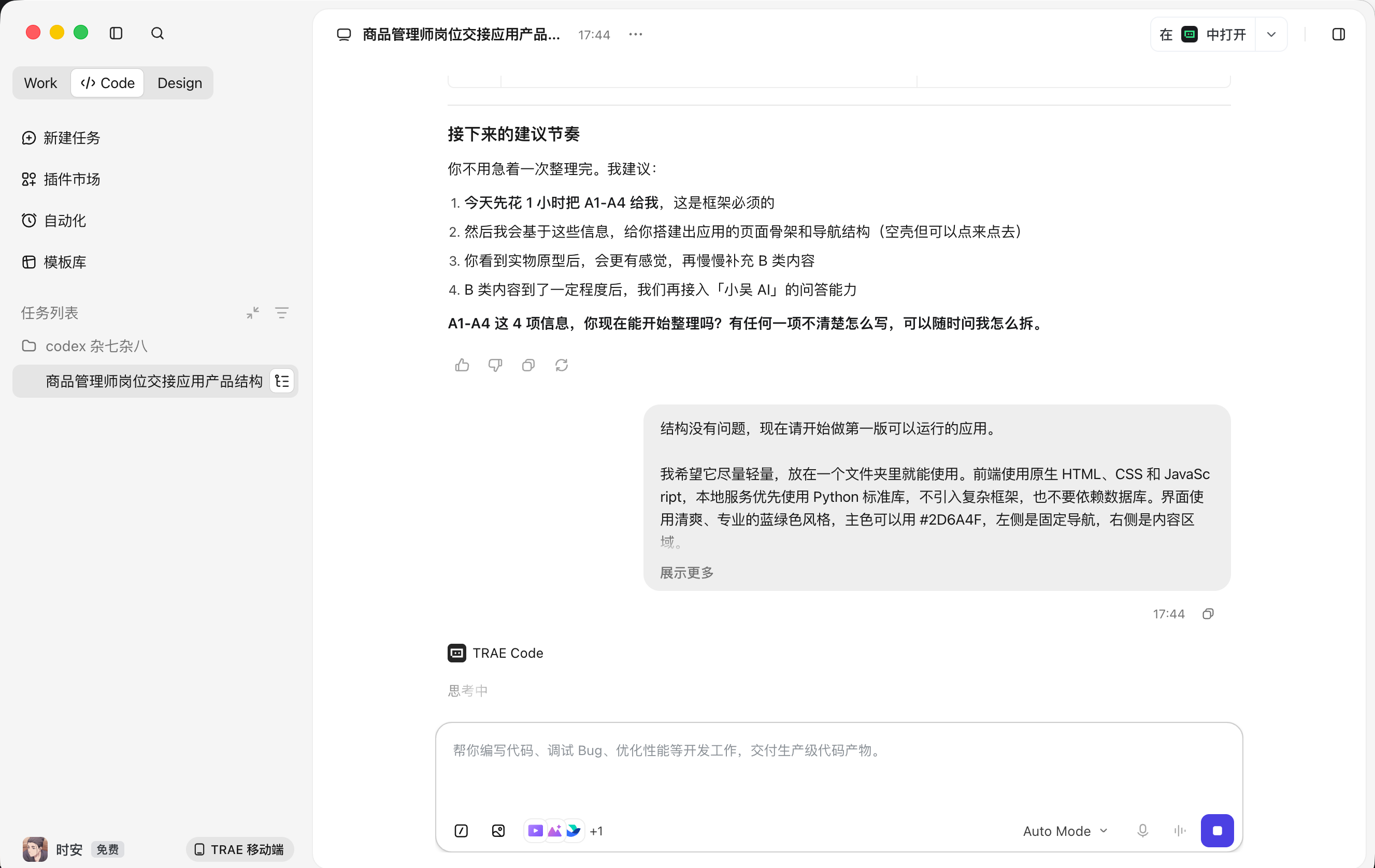Click the audio waveform icon
The width and height of the screenshot is (1375, 868).
[x=1180, y=831]
